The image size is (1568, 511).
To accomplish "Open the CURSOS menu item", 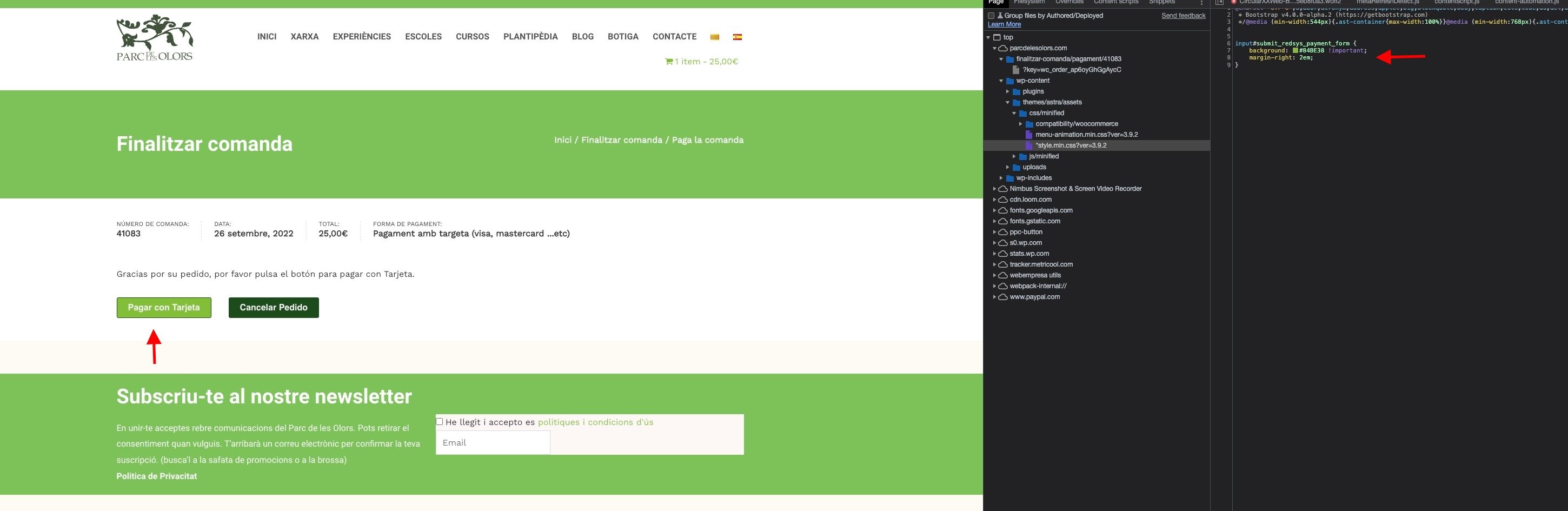I will [473, 37].
